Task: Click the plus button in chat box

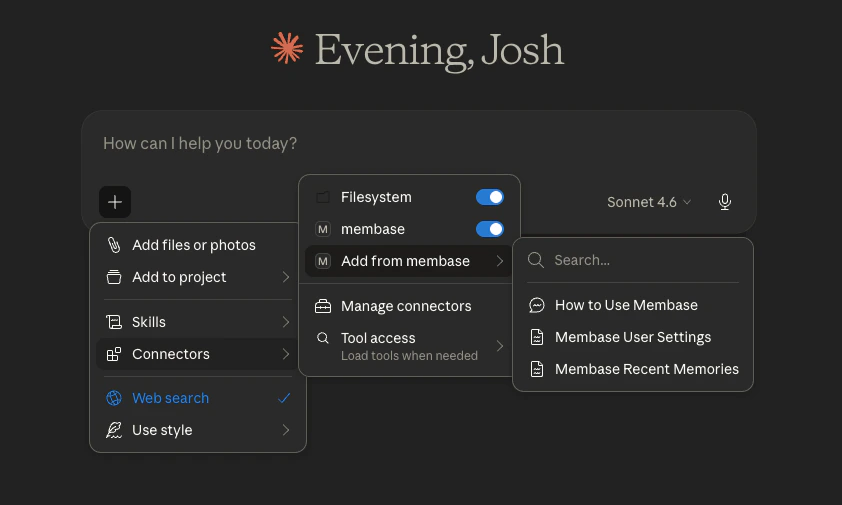Action: [115, 202]
